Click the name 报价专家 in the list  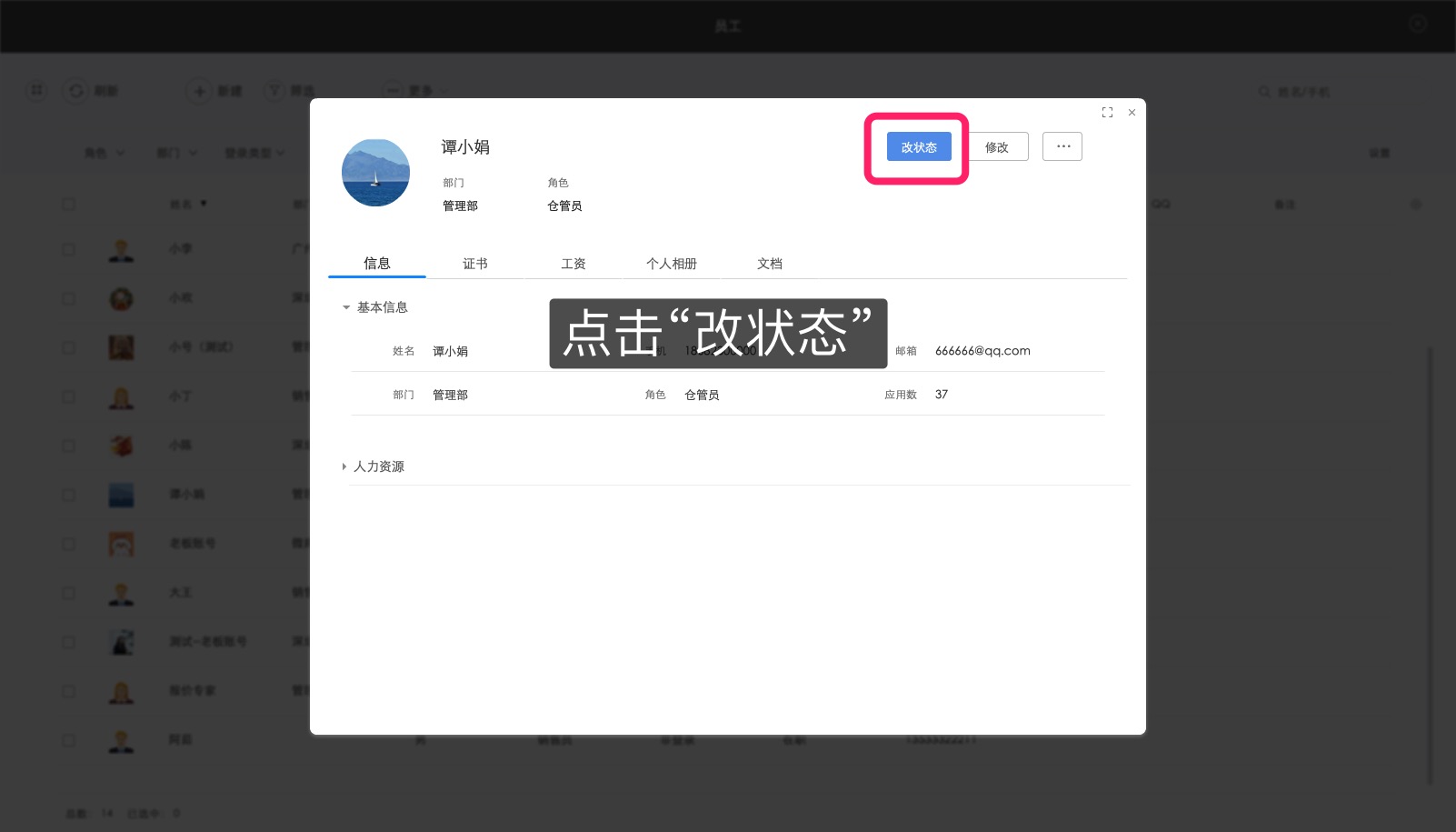tap(192, 691)
